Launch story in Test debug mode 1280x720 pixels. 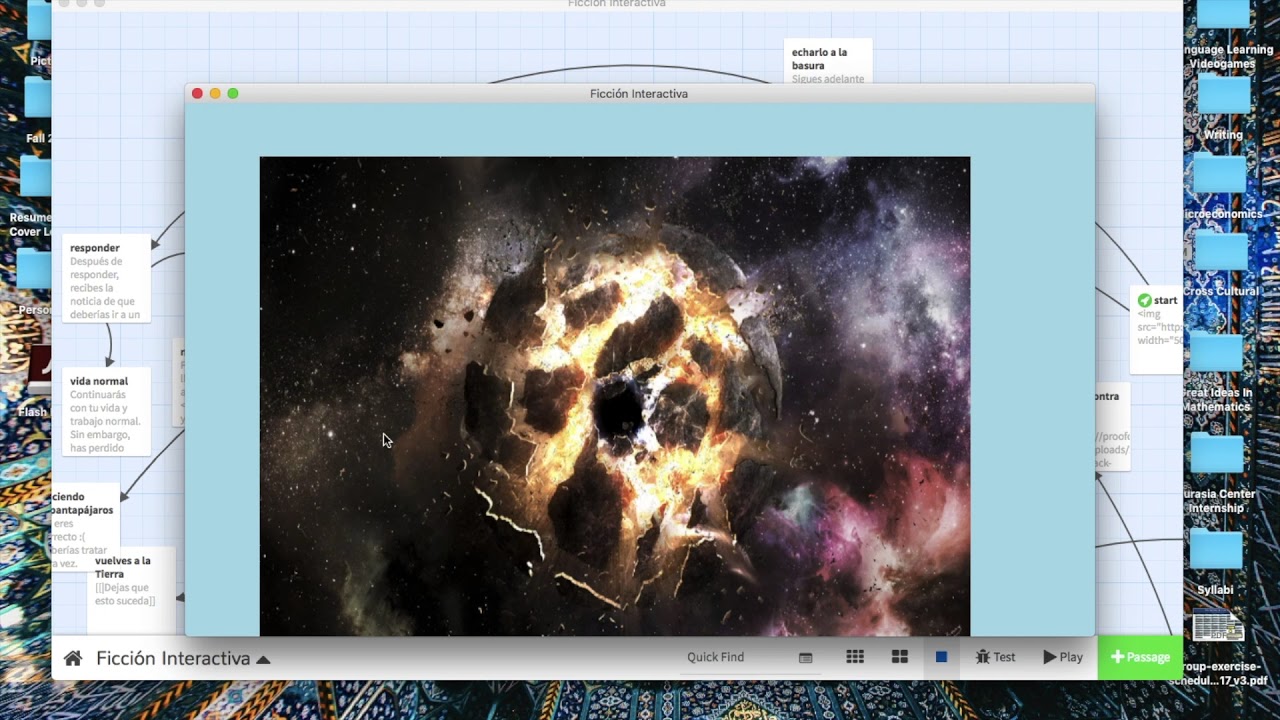pyautogui.click(x=995, y=657)
